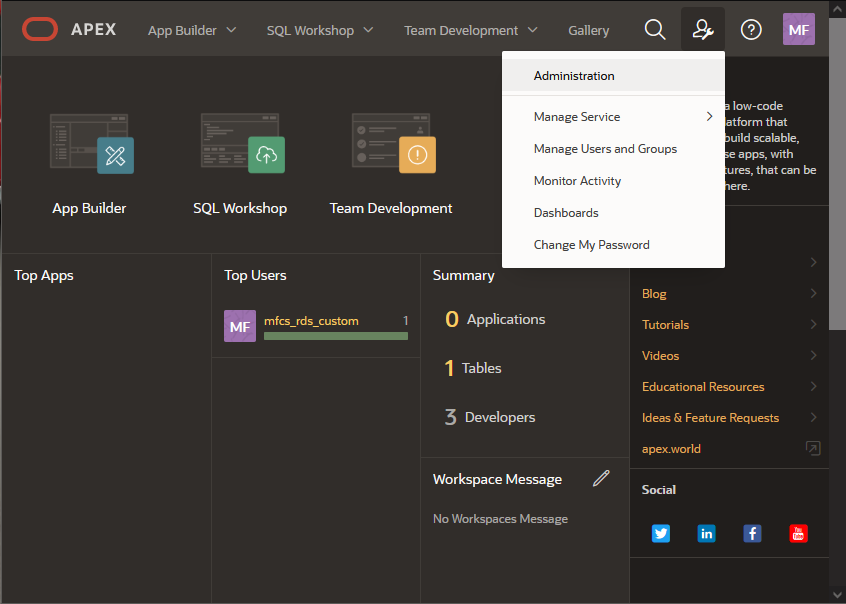Click the App Builder tile label
The height and width of the screenshot is (604, 846).
click(x=89, y=208)
